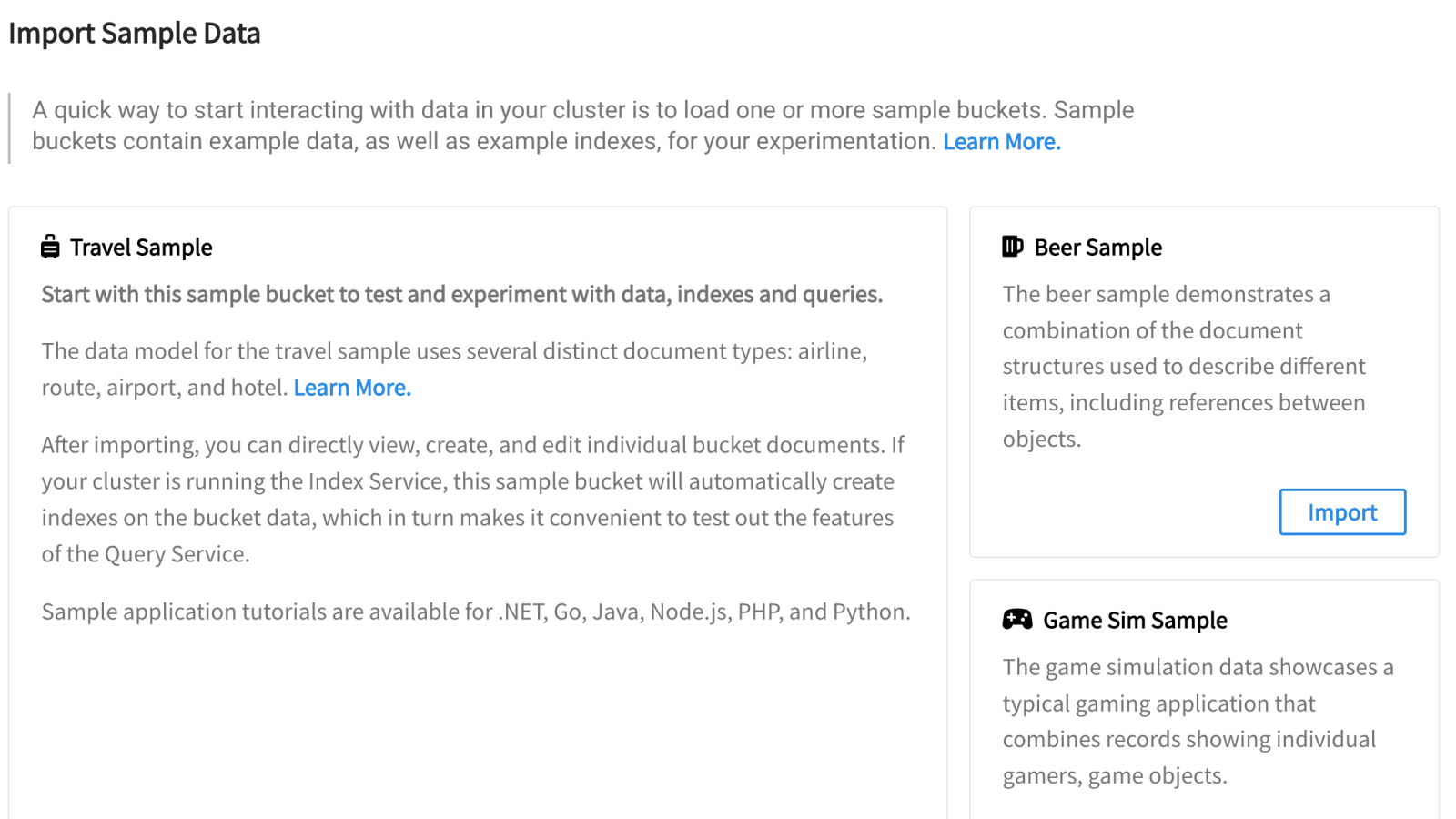Select the Travel Sample title
This screenshot has width=1456, height=819.
click(x=141, y=248)
